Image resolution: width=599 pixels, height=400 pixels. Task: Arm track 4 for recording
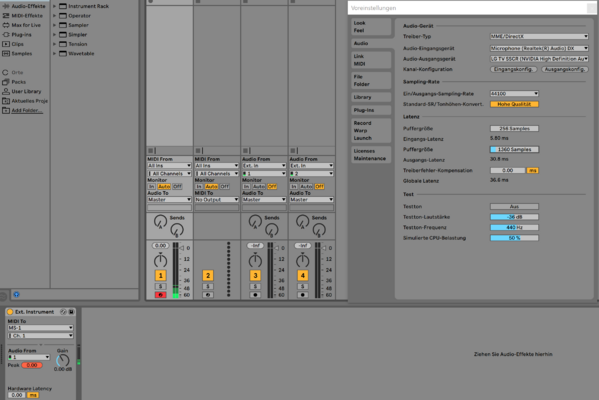pos(303,295)
